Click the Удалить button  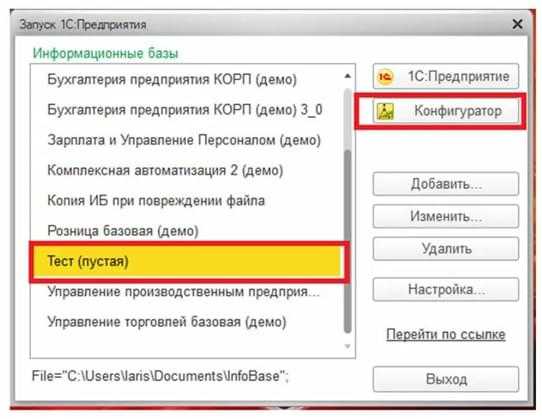[x=446, y=249]
